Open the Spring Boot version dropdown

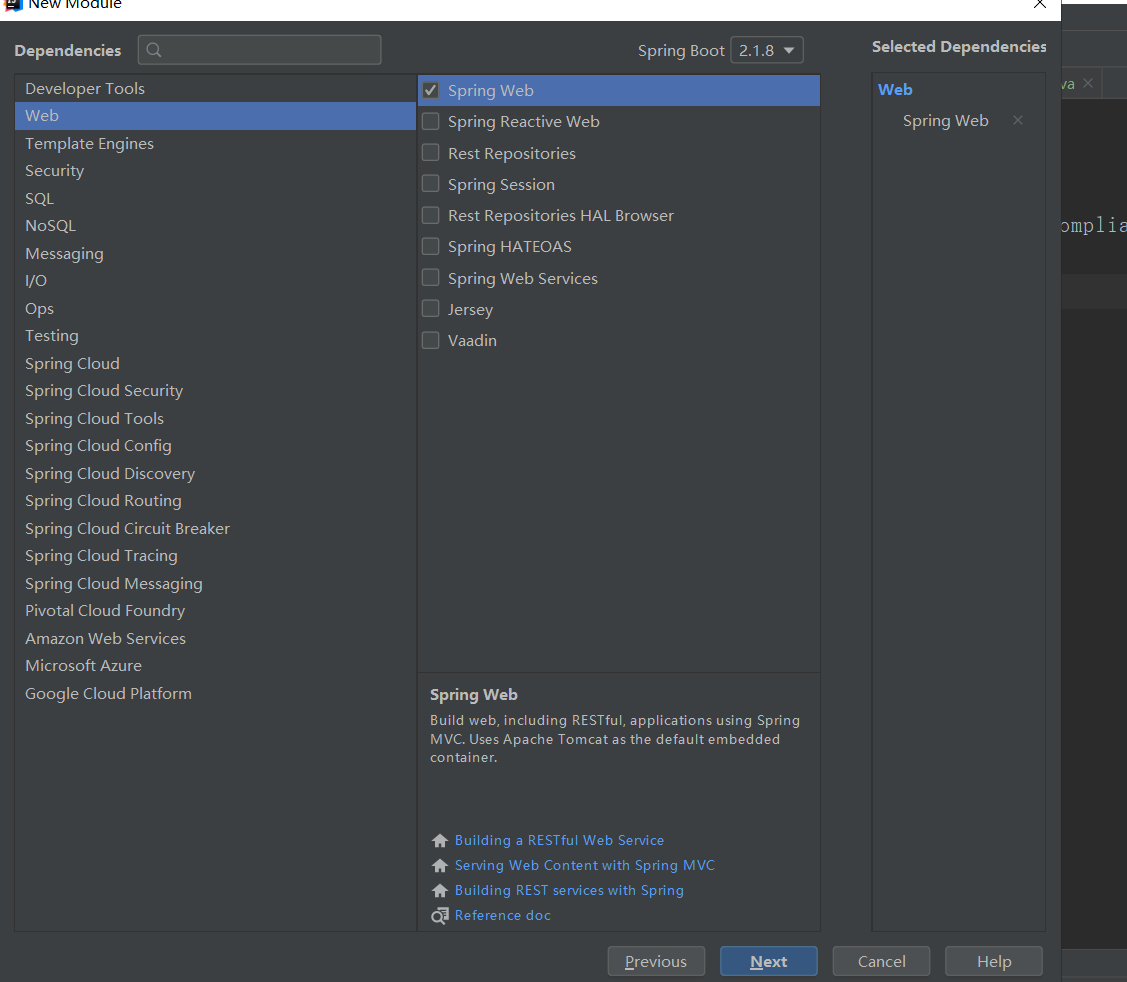tap(767, 50)
